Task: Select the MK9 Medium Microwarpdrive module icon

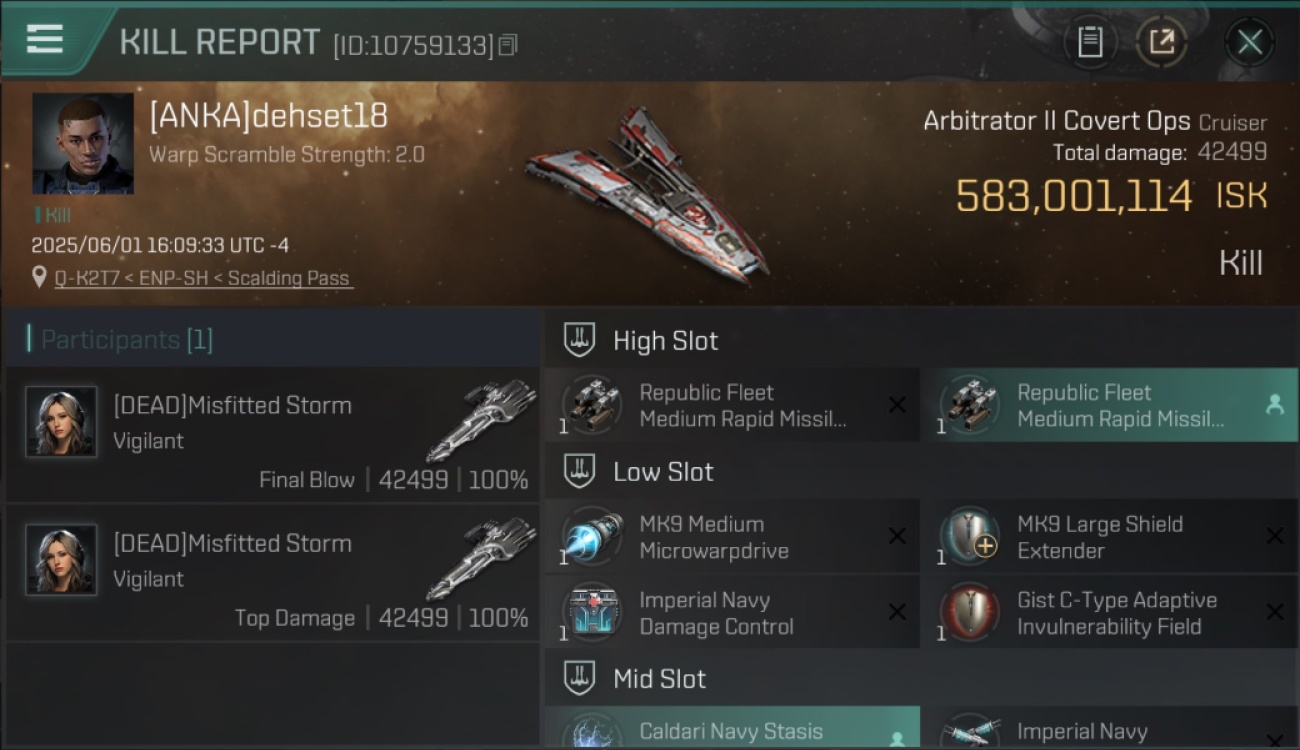Action: [x=592, y=537]
